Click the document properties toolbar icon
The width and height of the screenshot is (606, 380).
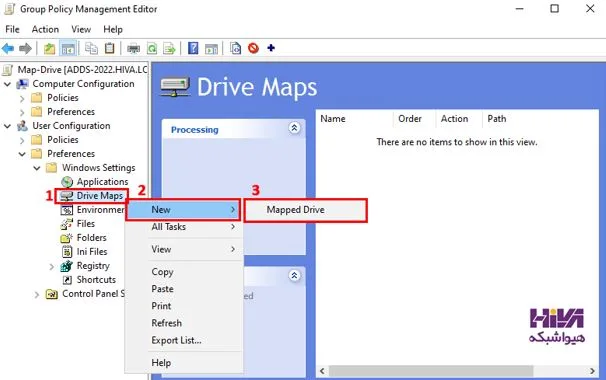[235, 48]
